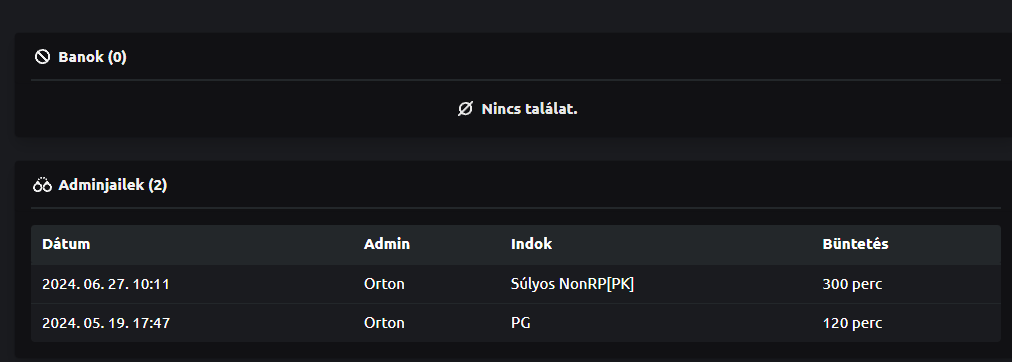Select the Adminjailek (2) section heading
1012x362 pixels.
(x=112, y=186)
